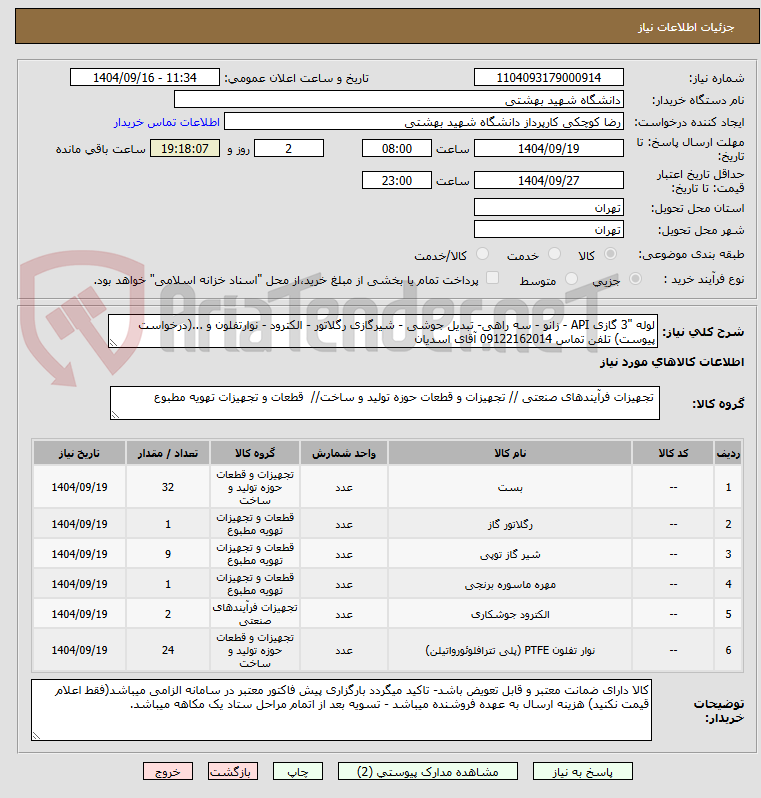
Task: Click the requester field رضا کوچکی کارپرداز
Action: click(424, 122)
